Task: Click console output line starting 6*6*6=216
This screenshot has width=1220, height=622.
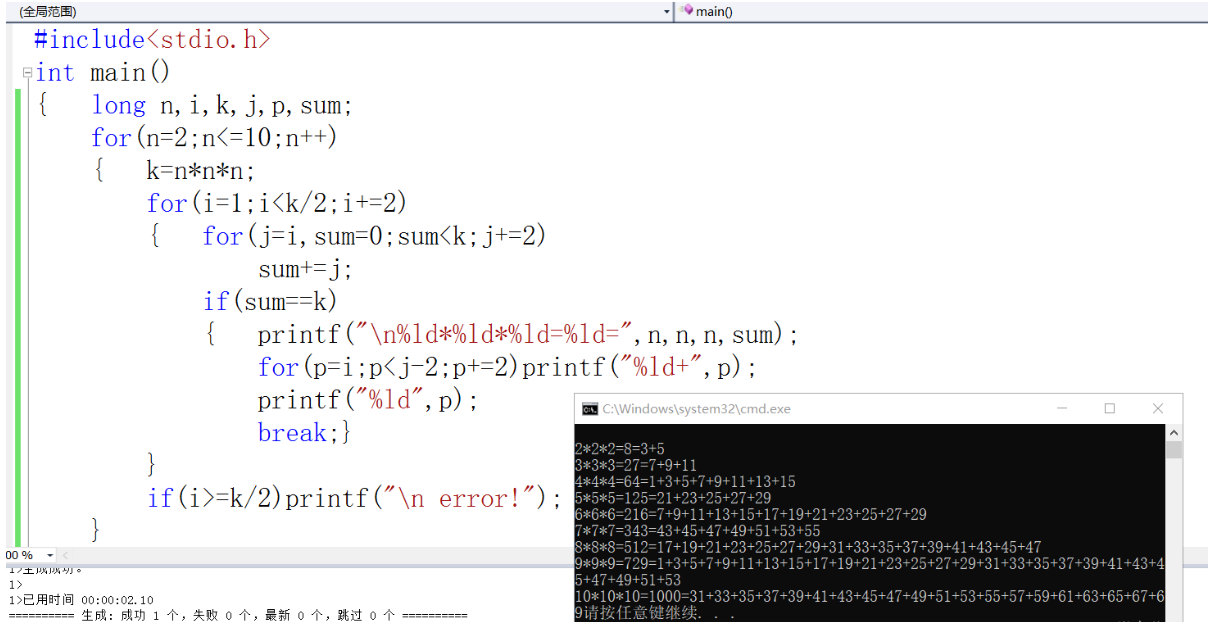Action: [x=750, y=514]
